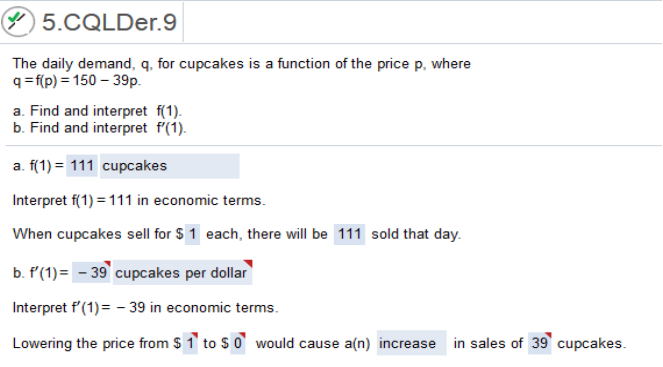Click red corner marker on −39 field
Image resolution: width=663 pixels, height=367 pixels.
tap(107, 264)
